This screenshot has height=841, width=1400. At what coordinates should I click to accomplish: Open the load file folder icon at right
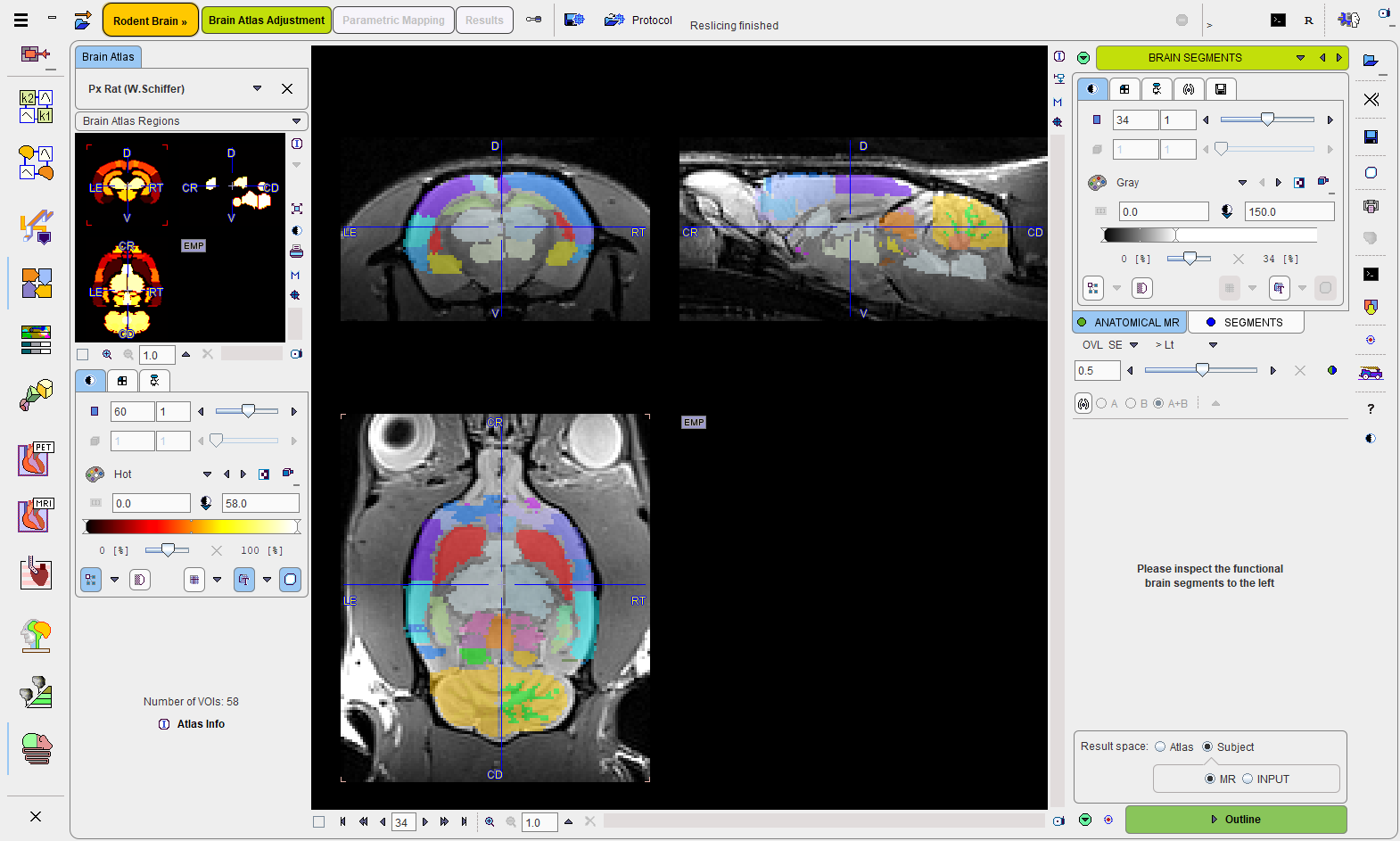tap(1371, 60)
